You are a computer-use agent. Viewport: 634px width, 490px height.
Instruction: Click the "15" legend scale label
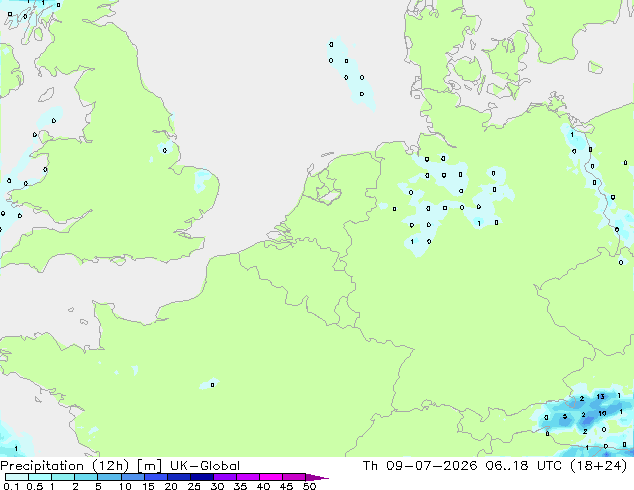[x=148, y=486]
